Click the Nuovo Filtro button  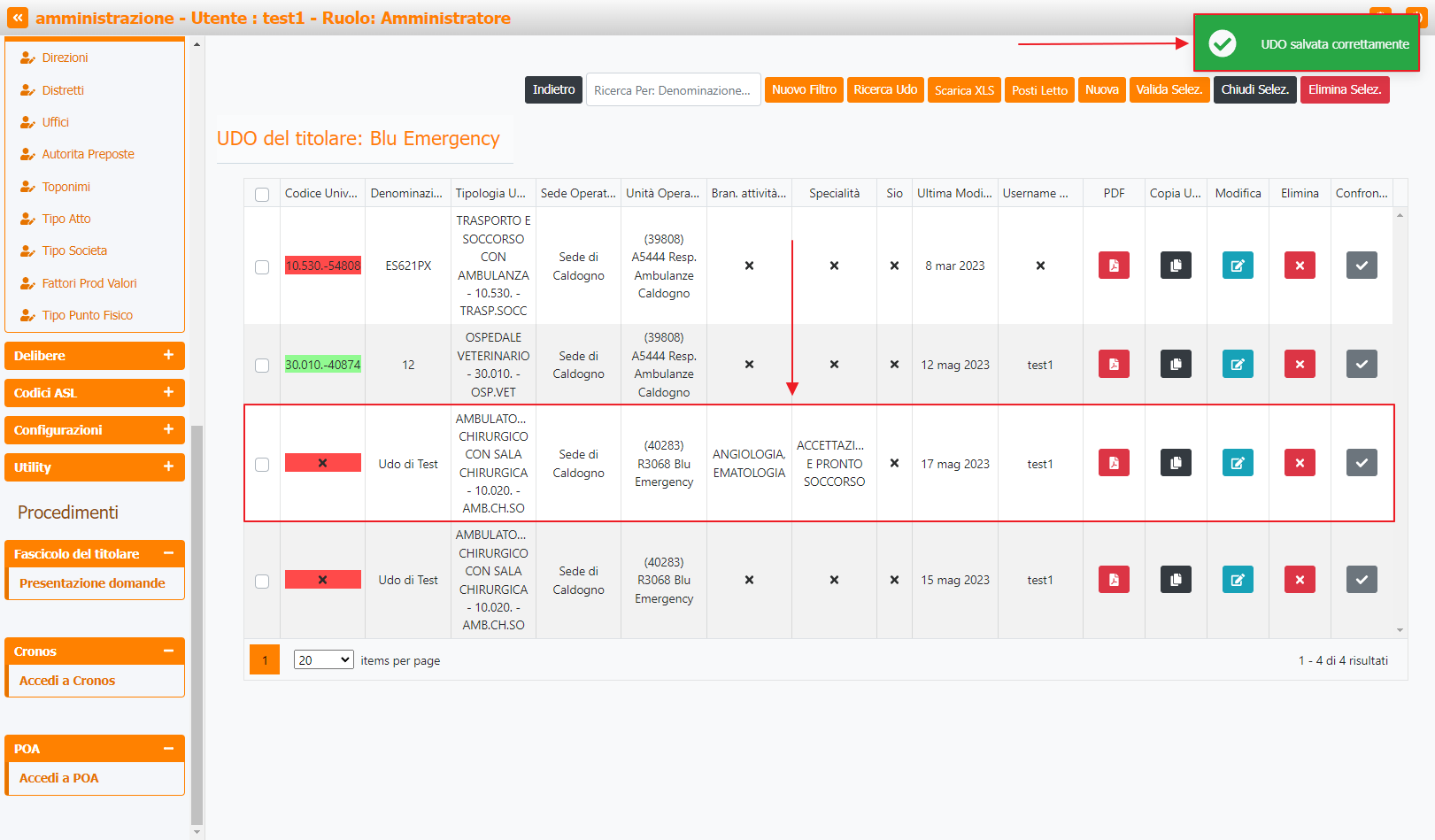(x=804, y=89)
